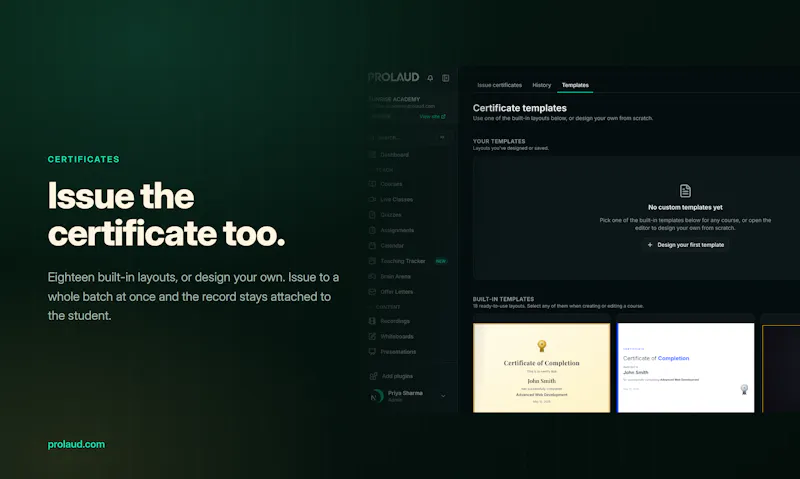
Task: Click Design your first template button
Action: 685,245
